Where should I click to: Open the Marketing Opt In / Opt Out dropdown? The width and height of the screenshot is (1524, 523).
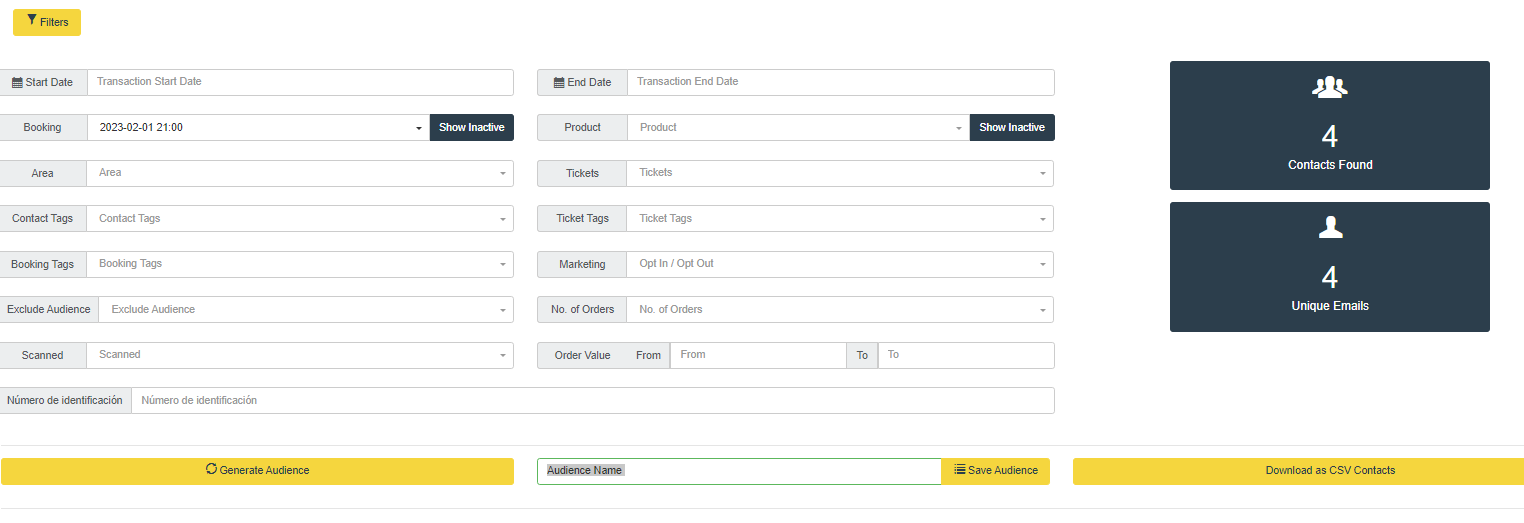(840, 264)
